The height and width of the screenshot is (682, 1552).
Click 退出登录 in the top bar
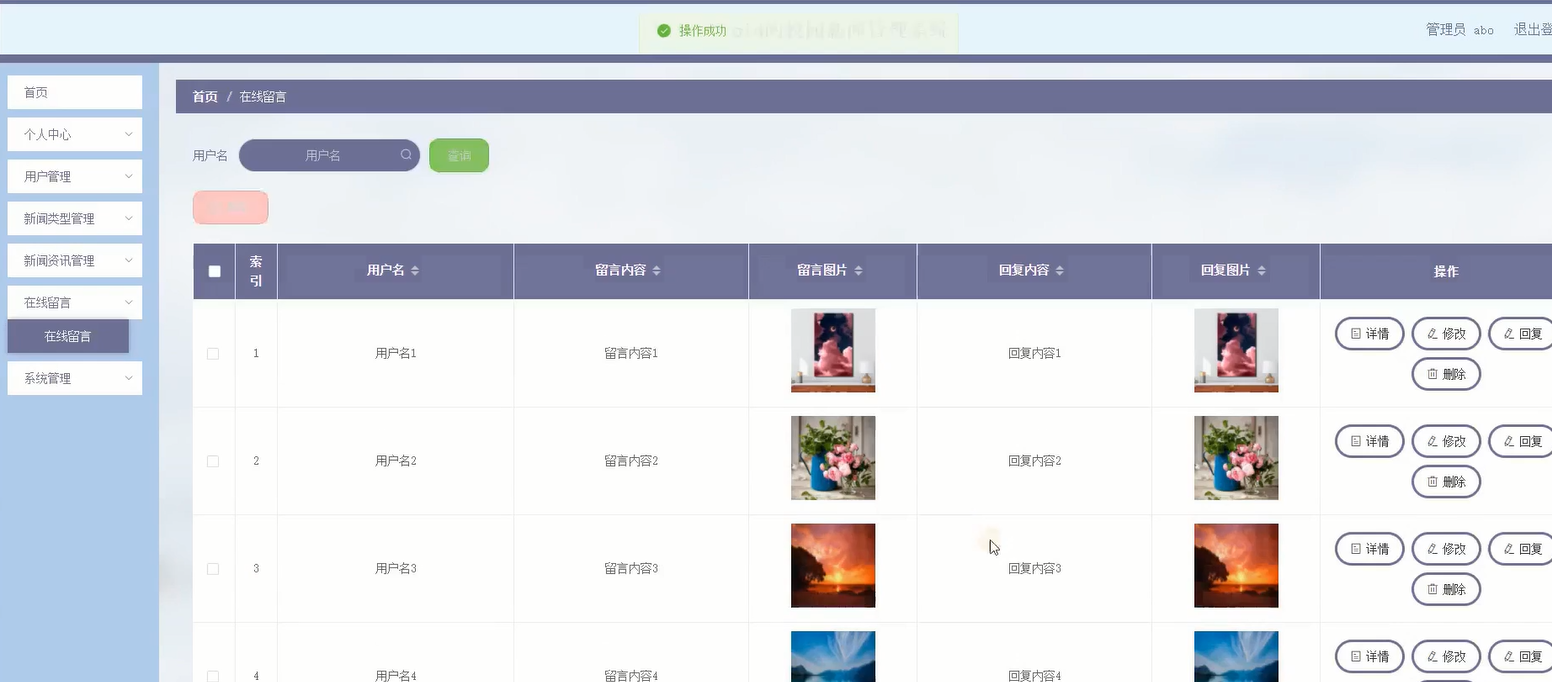tap(1532, 30)
